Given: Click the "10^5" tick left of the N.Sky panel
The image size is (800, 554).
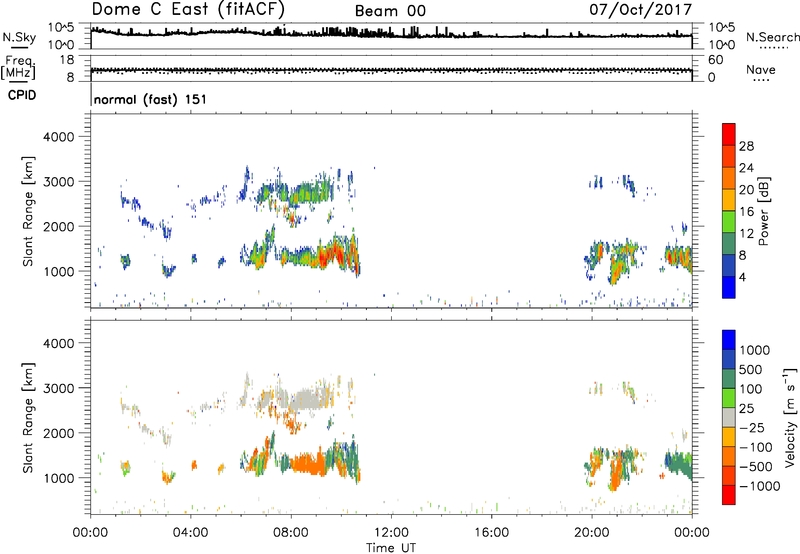Looking at the screenshot, I should click(x=61, y=28).
